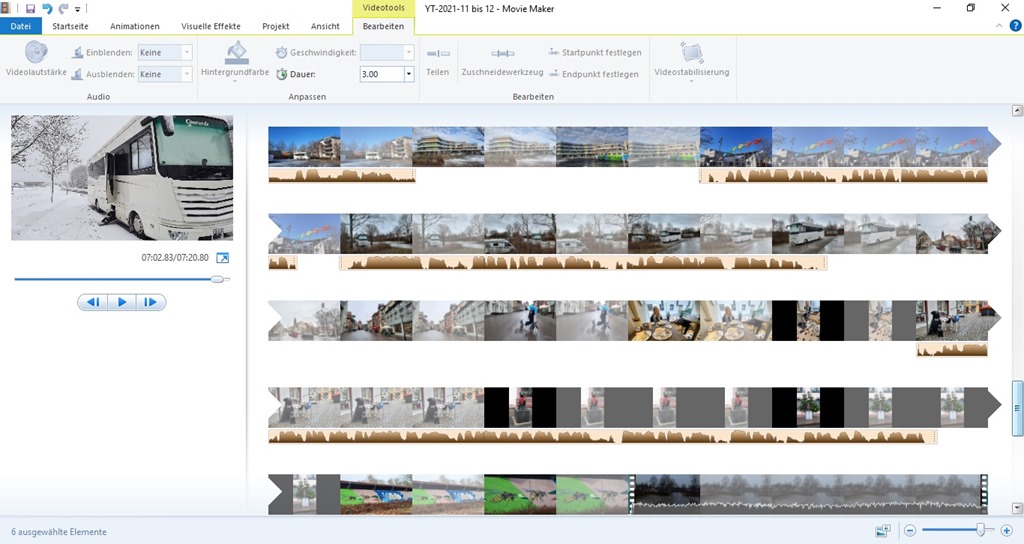Change thumbnail size via status bar icon

pyautogui.click(x=882, y=531)
